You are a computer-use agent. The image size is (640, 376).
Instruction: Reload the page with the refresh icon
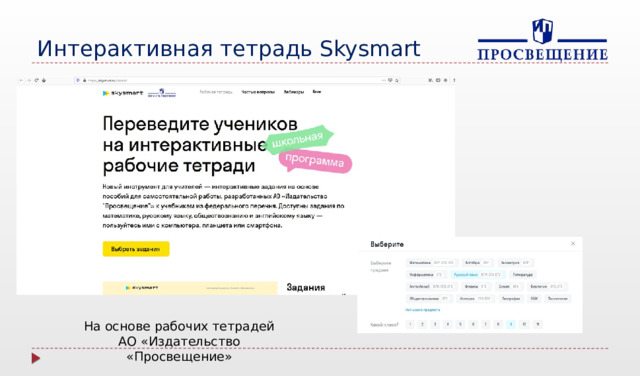click(x=36, y=80)
